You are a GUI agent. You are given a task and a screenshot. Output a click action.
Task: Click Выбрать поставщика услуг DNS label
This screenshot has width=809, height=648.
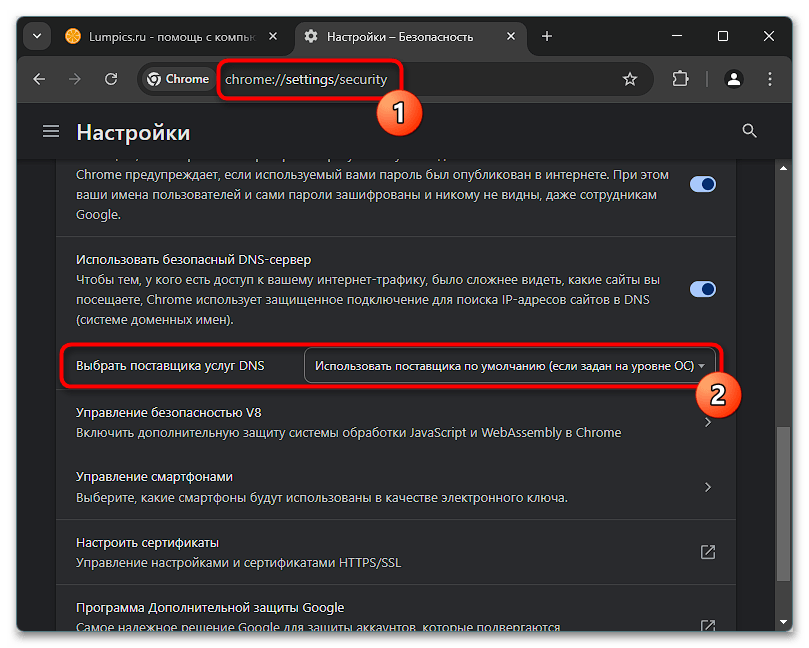click(170, 366)
